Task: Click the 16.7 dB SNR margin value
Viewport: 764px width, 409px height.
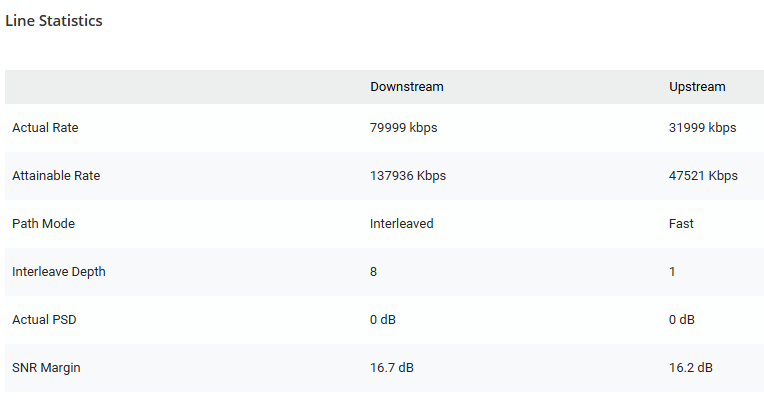Action: [392, 368]
